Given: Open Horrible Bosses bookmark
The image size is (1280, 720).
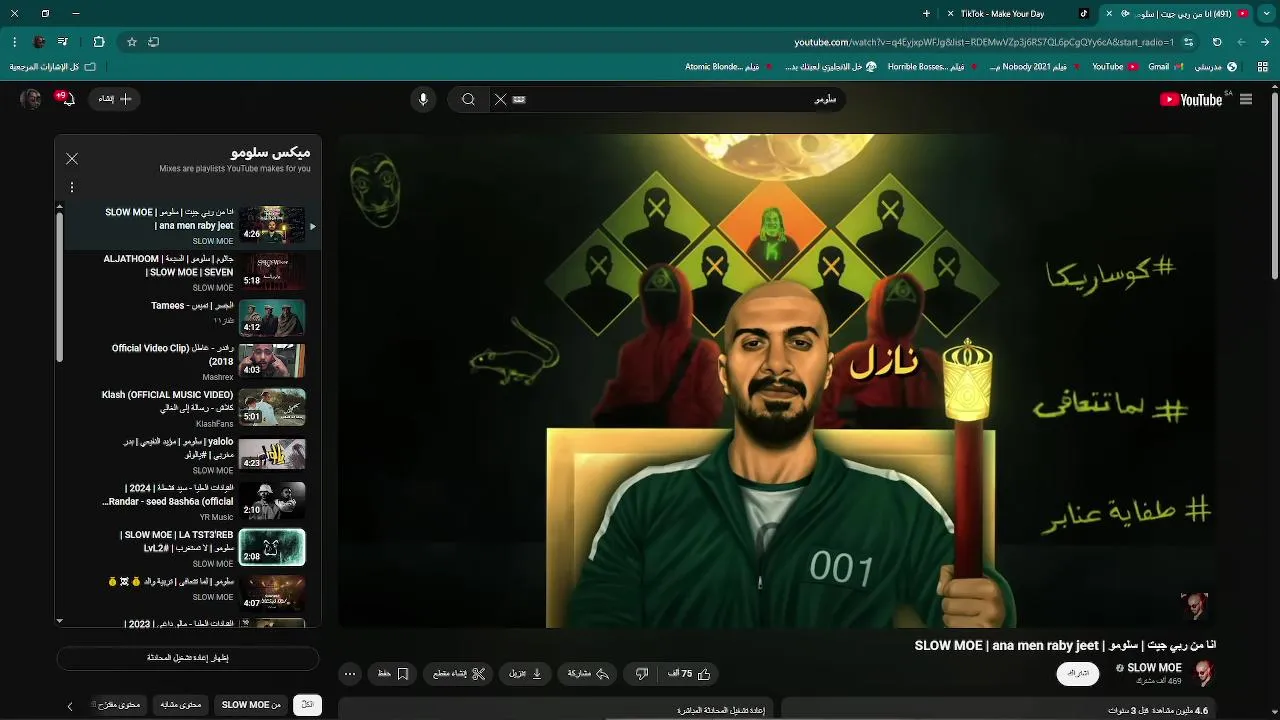Looking at the screenshot, I should point(933,67).
